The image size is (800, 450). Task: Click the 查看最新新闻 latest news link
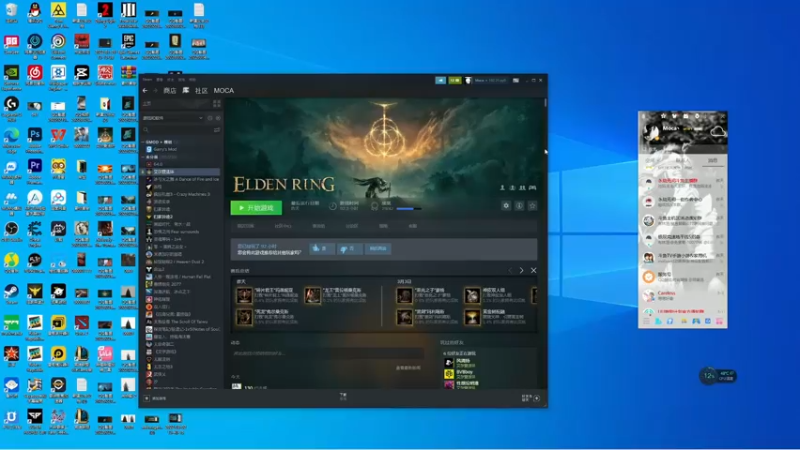tap(408, 367)
